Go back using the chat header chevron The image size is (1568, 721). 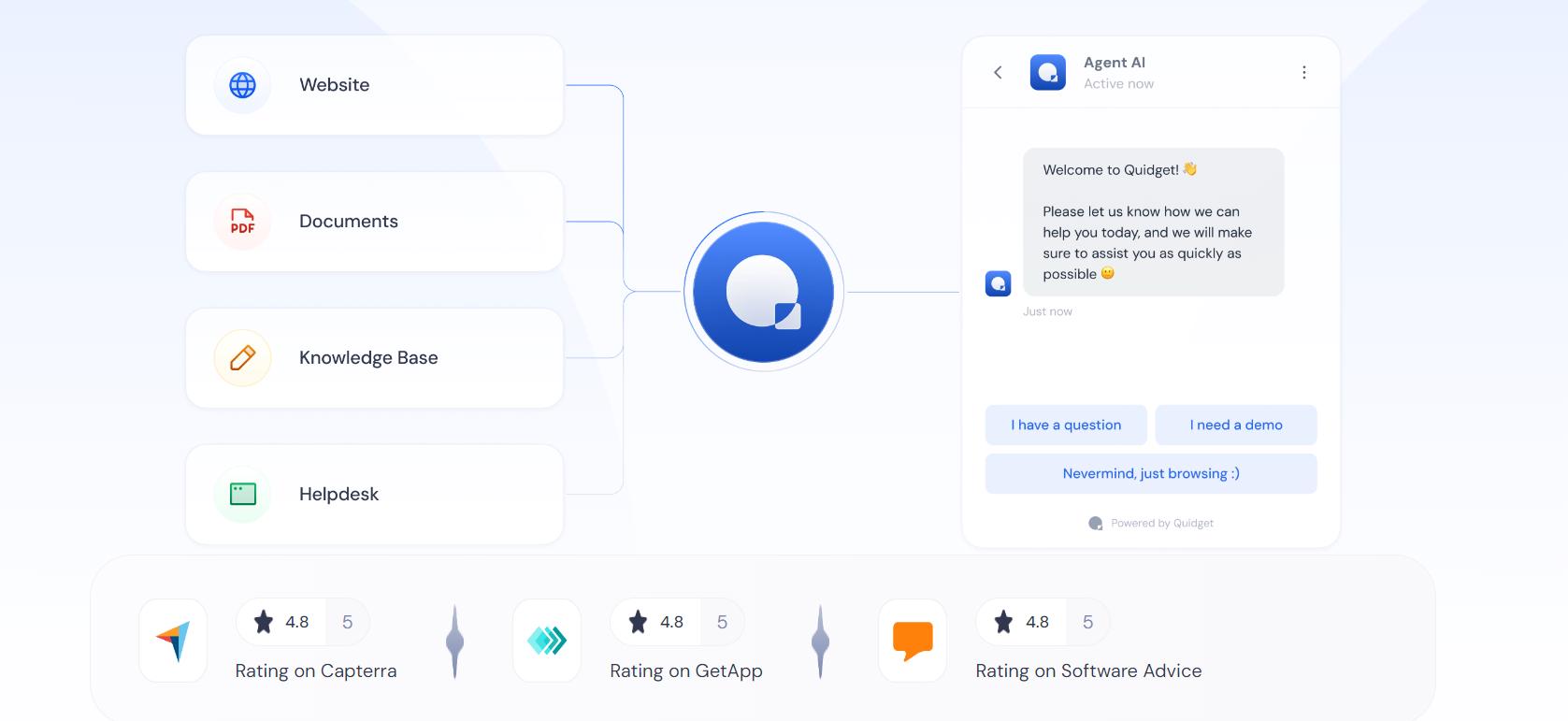(998, 72)
